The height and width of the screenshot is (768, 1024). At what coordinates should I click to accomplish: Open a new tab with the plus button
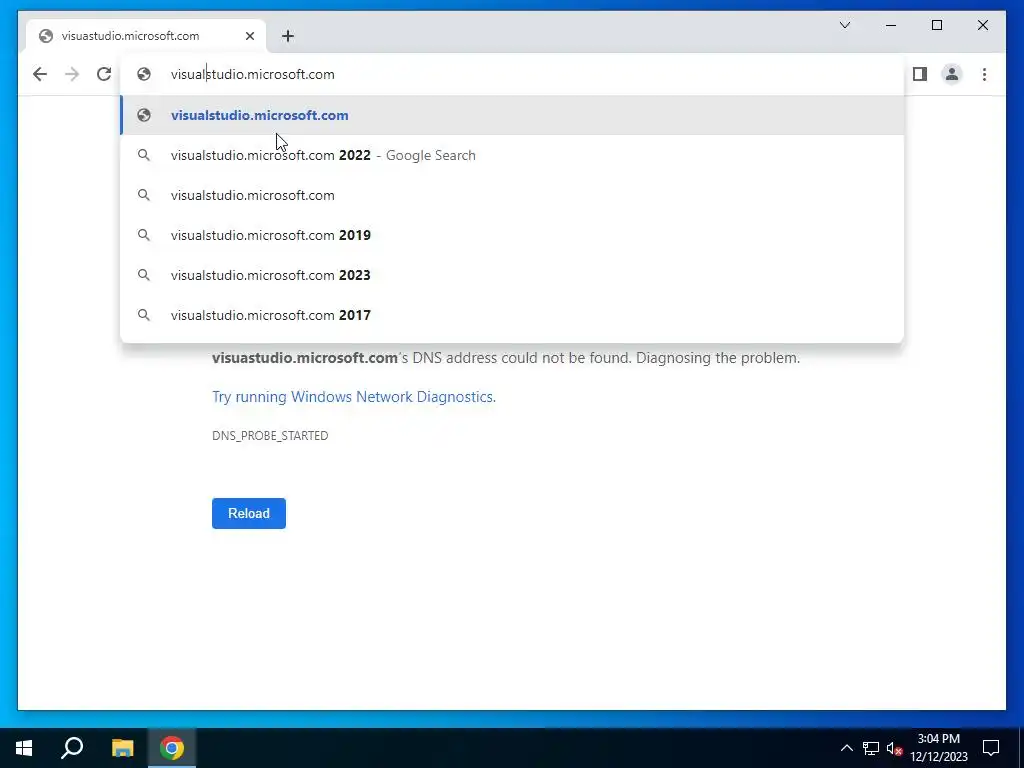(288, 36)
